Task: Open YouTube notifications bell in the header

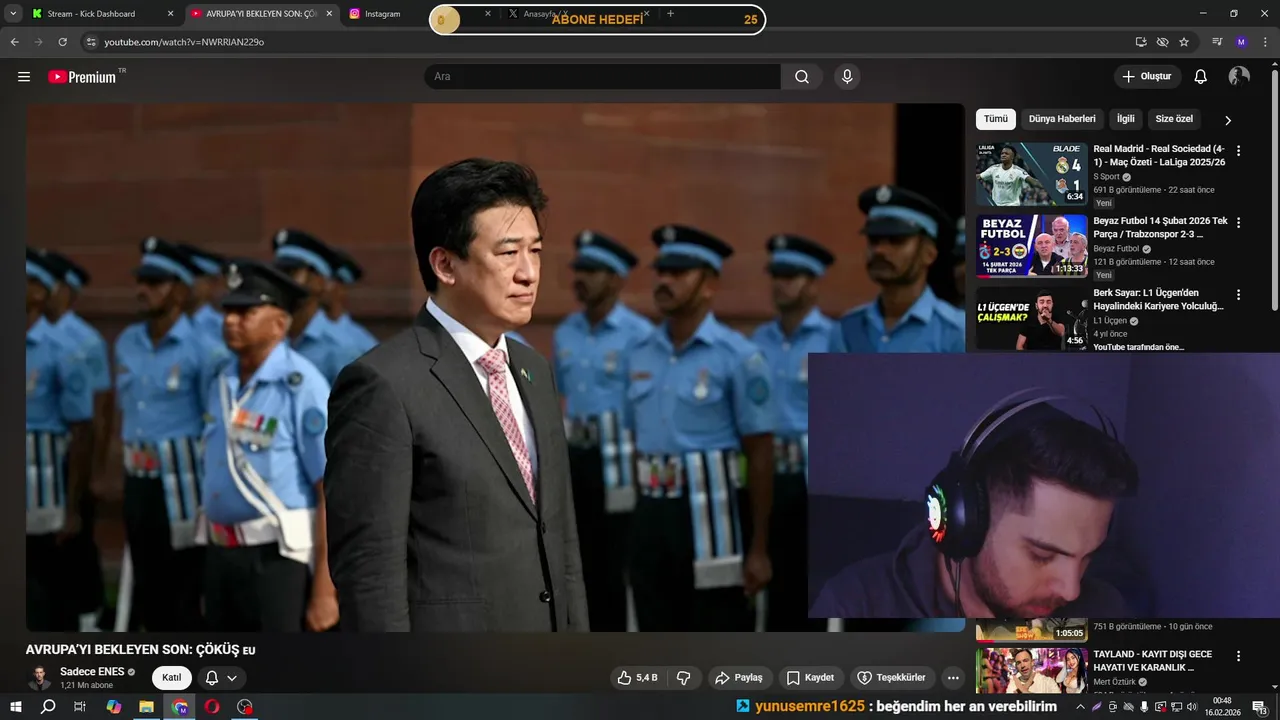Action: 1201,77
